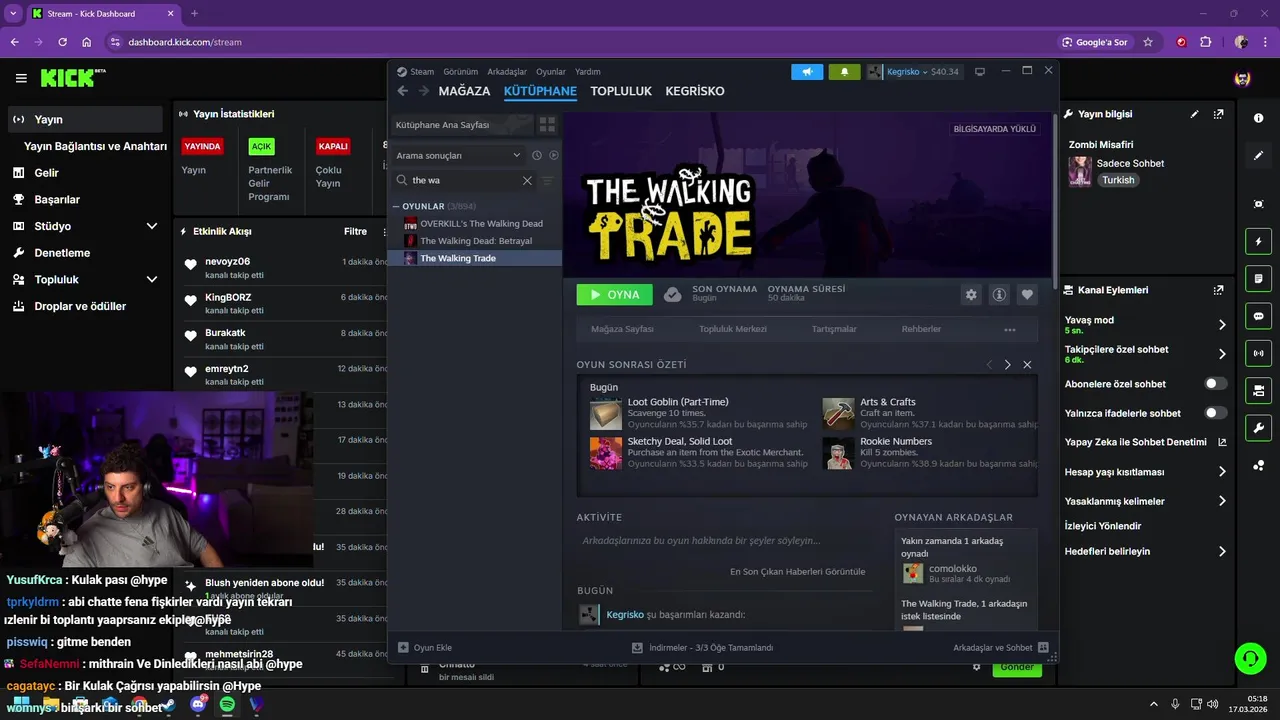Edit stream info with pencil icon
Screen dimensions: 1280x720
coord(1194,114)
